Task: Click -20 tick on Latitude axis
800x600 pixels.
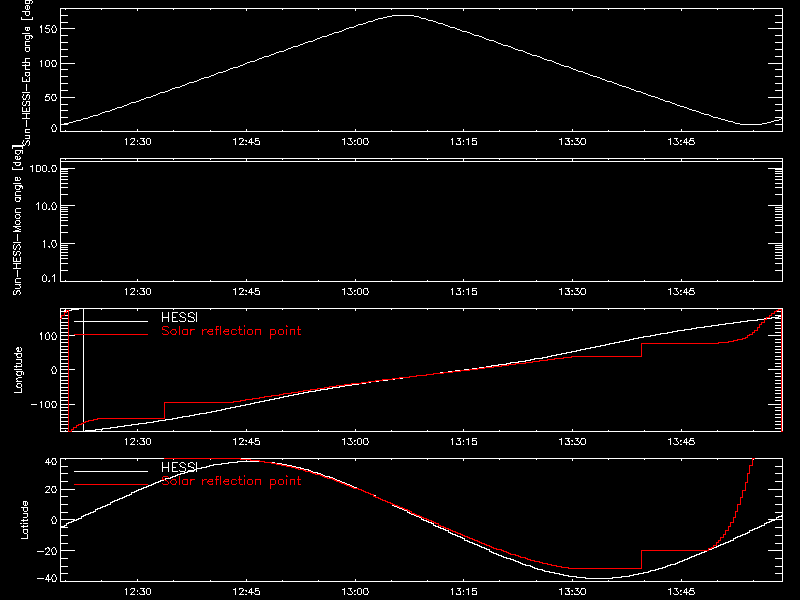Action: point(47,551)
